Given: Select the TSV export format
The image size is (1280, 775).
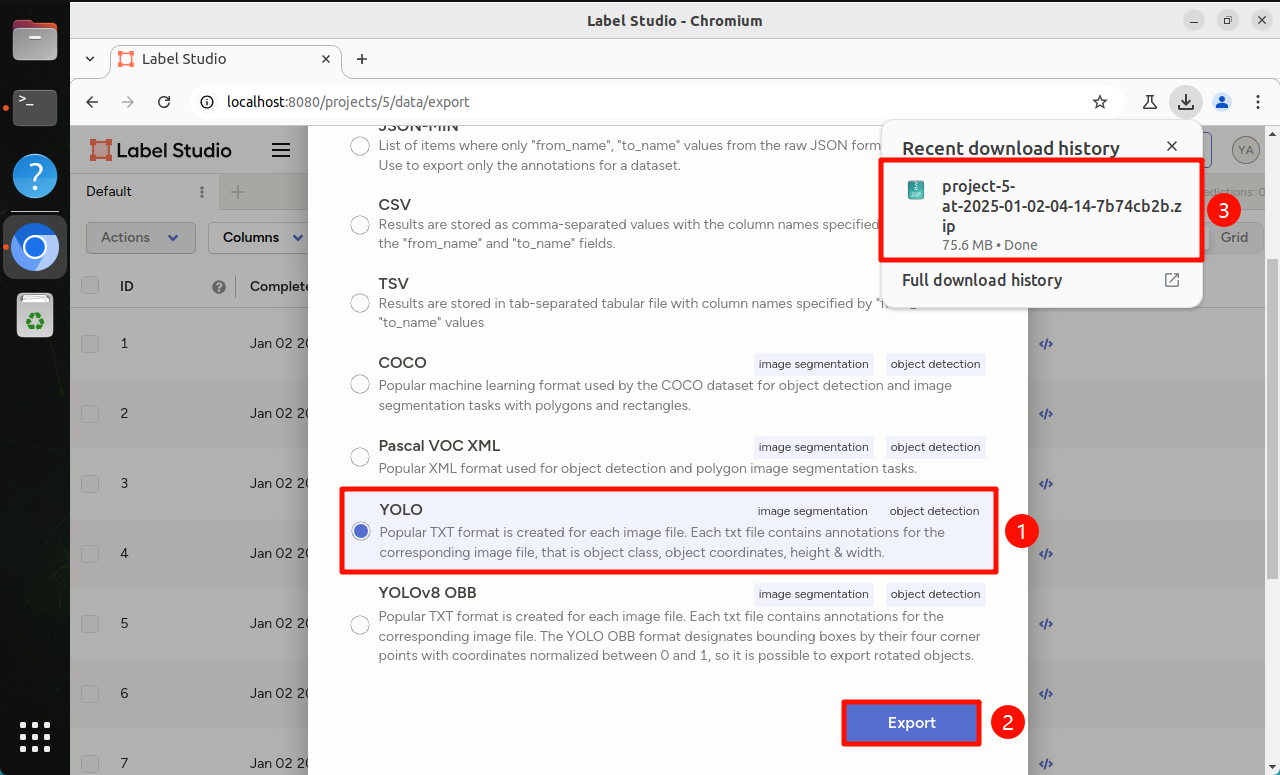Looking at the screenshot, I should pos(360,303).
